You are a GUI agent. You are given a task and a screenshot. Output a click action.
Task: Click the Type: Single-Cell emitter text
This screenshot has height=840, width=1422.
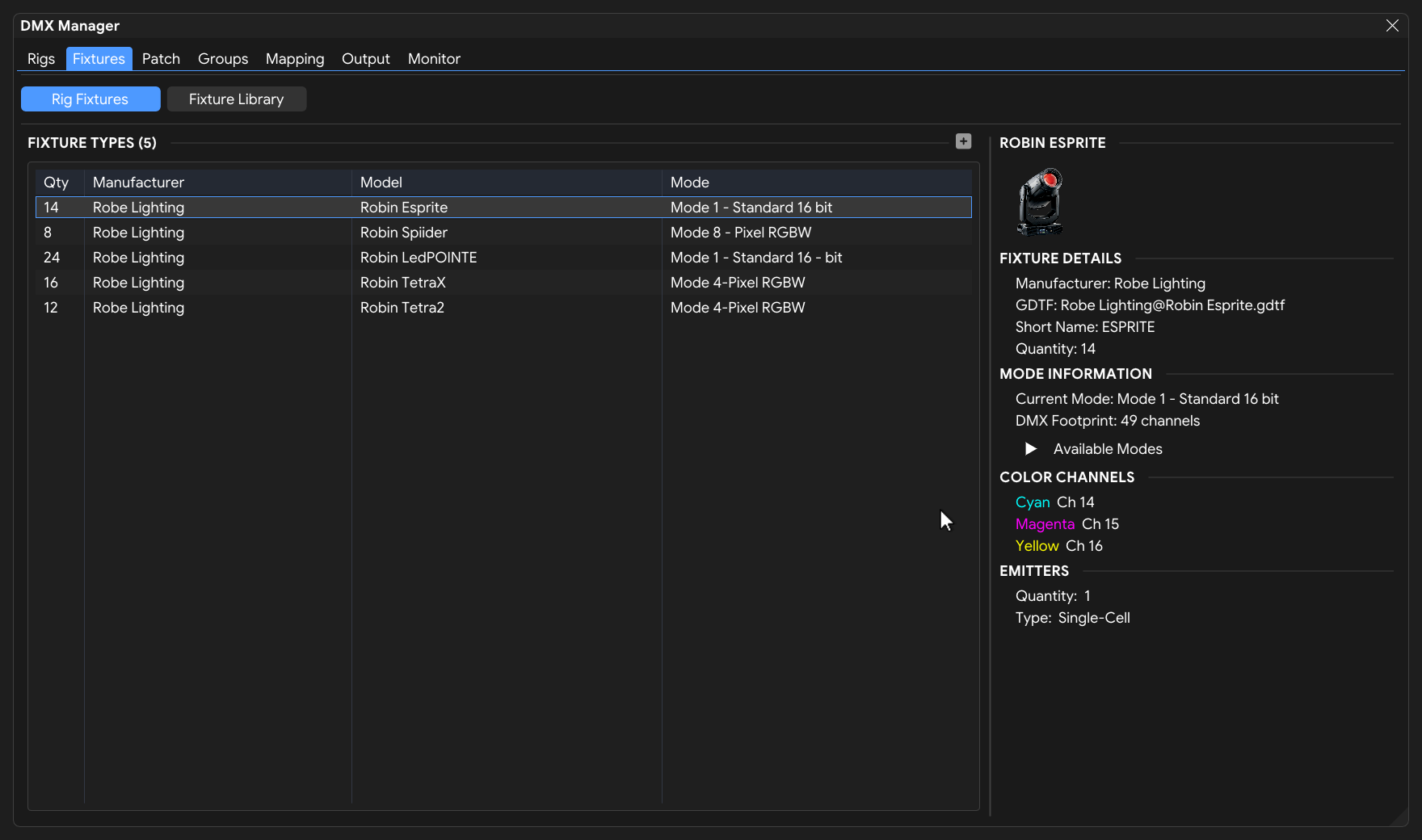(1073, 618)
